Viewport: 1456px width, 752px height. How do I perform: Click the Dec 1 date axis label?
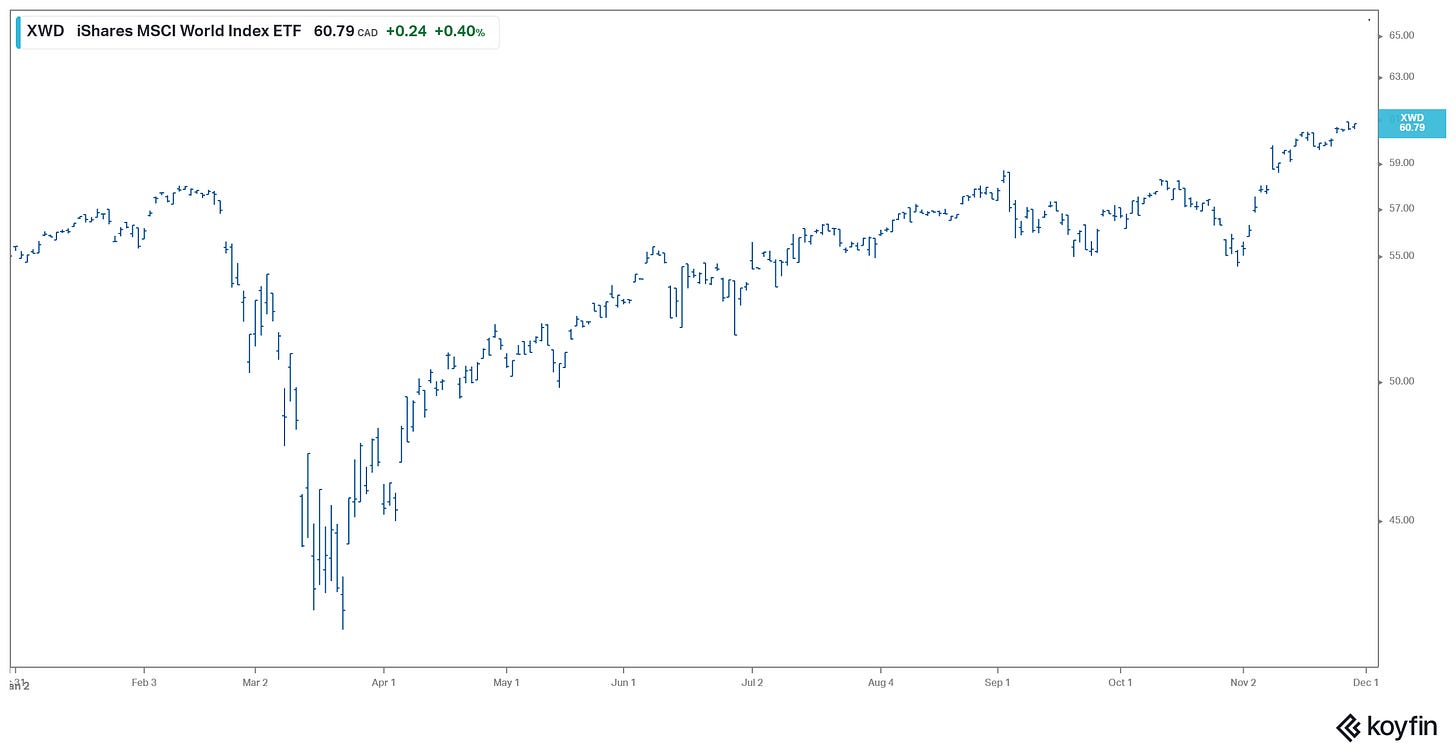click(x=1366, y=683)
